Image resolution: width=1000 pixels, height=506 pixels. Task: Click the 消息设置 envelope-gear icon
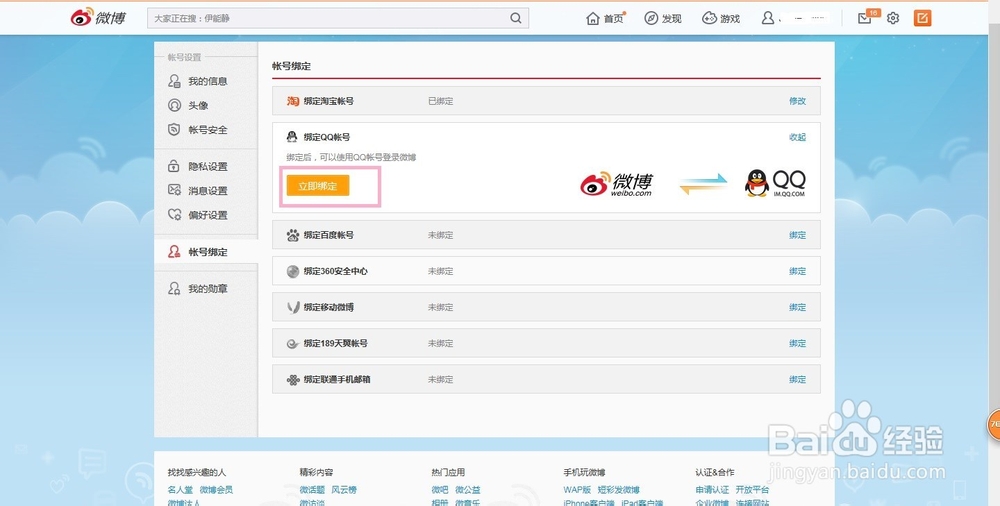[174, 190]
